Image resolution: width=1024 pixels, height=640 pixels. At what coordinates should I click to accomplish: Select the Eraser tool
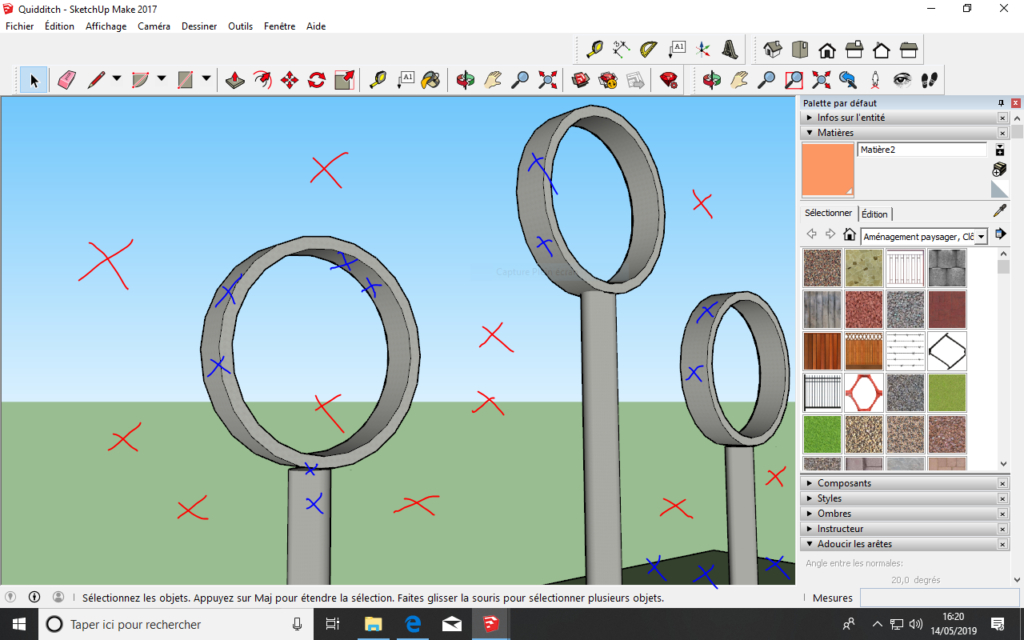coord(67,80)
